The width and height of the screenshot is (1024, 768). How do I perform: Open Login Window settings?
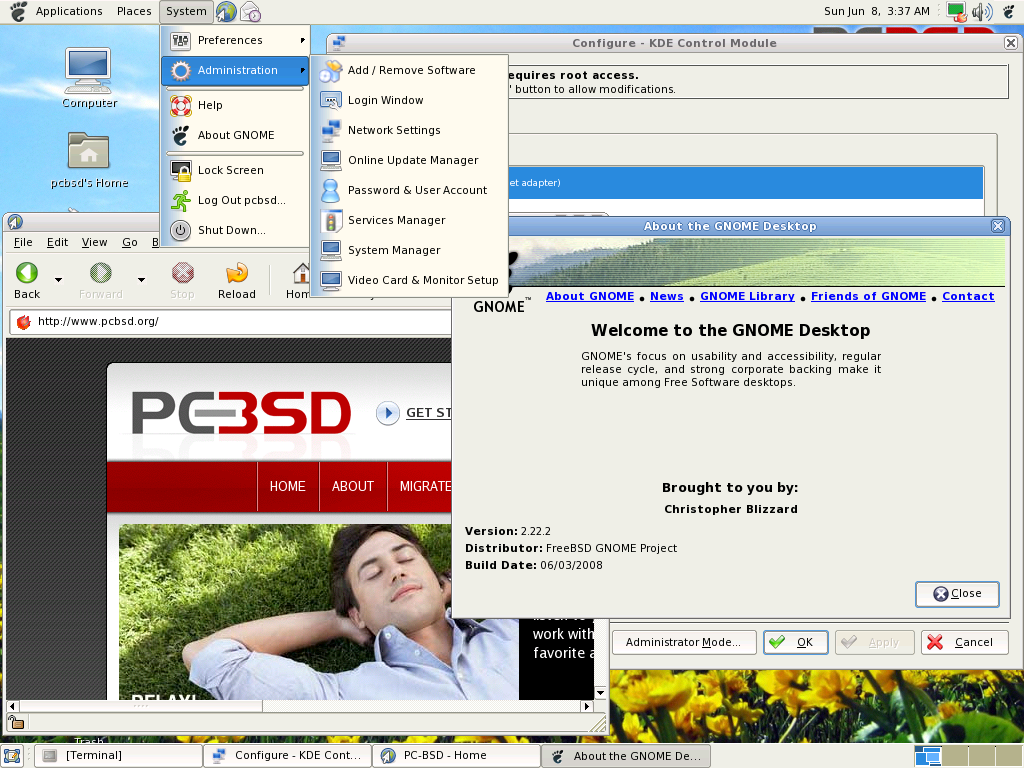click(x=409, y=101)
